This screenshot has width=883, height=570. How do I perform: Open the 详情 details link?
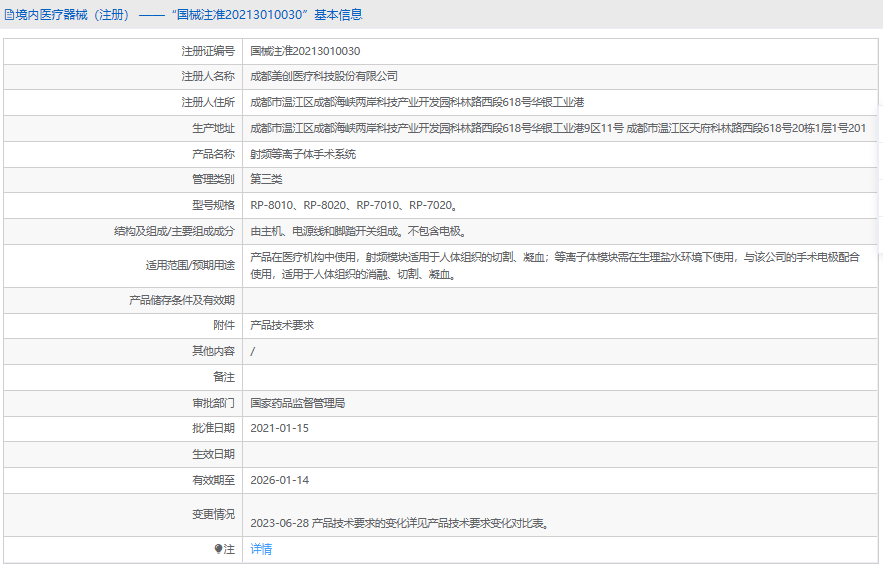click(x=261, y=549)
